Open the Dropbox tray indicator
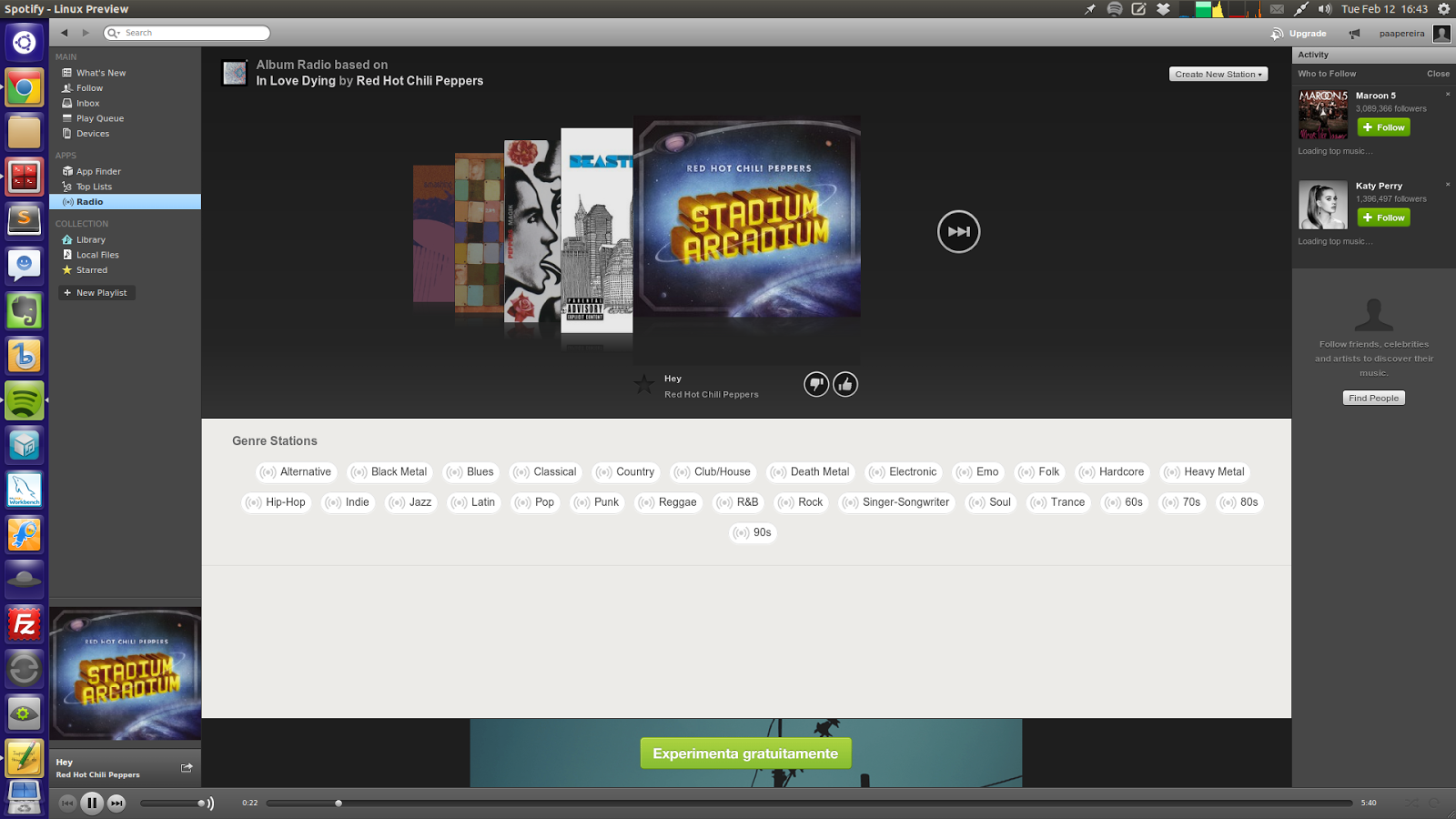 pyautogui.click(x=1163, y=9)
